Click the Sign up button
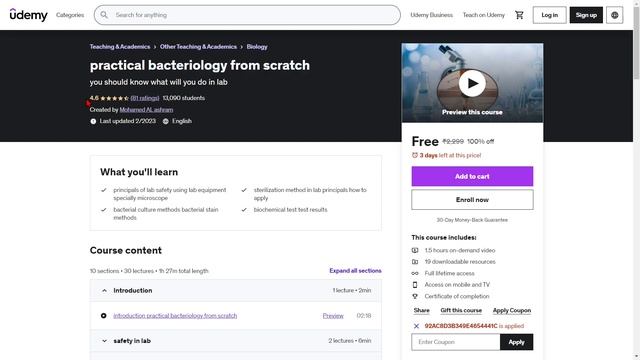The height and width of the screenshot is (360, 640). [x=586, y=15]
